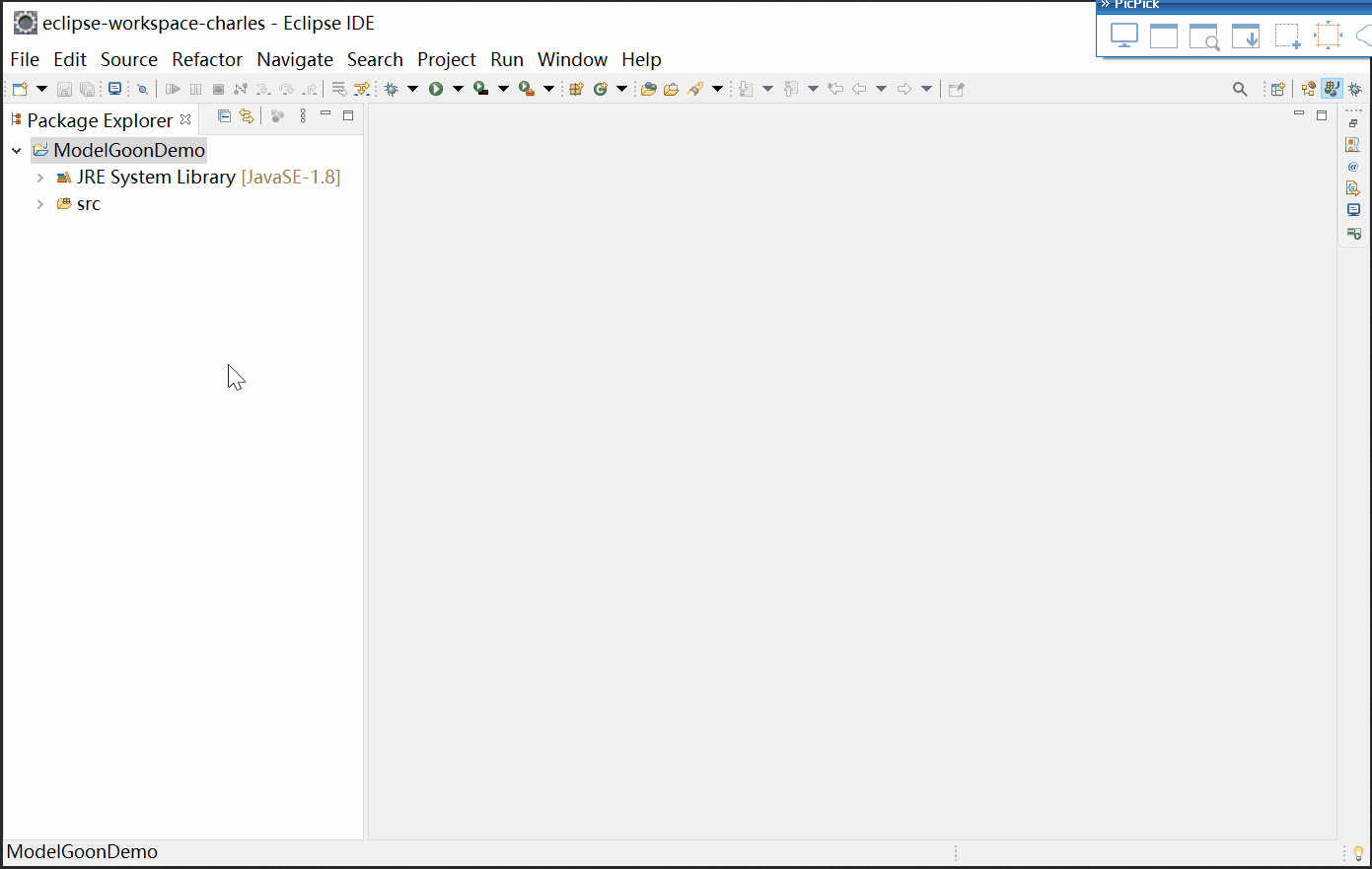Click the Open Type icon
The height and width of the screenshot is (869, 1372).
(x=648, y=89)
